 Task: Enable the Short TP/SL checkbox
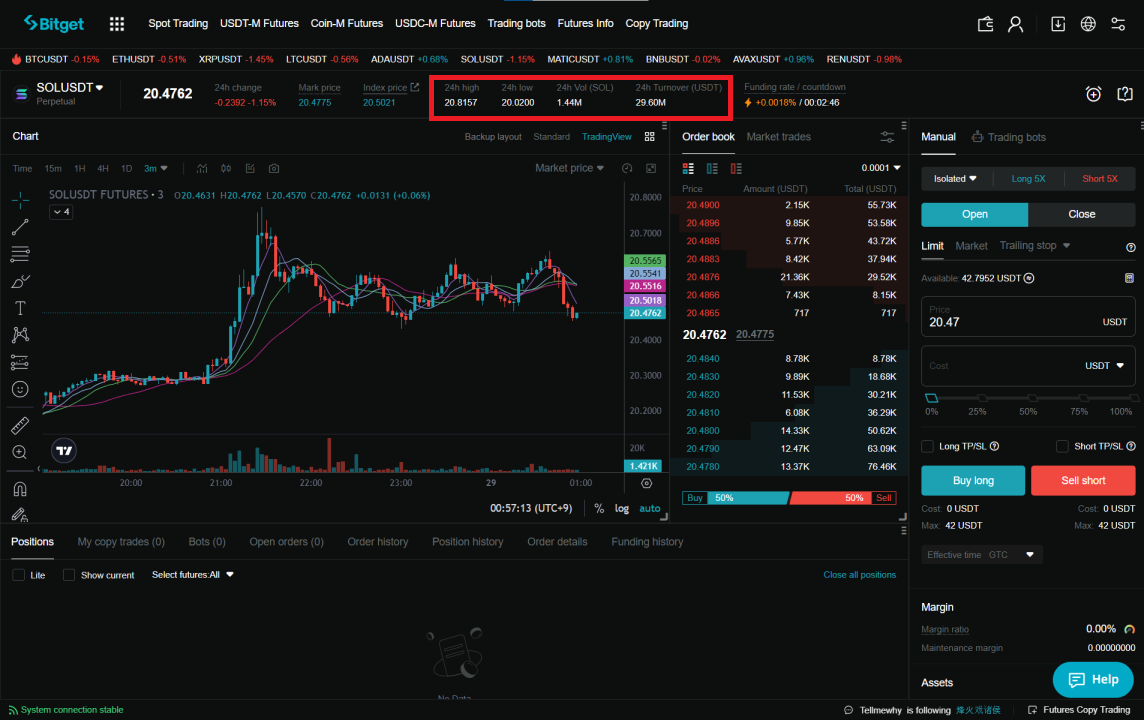pyautogui.click(x=1062, y=446)
